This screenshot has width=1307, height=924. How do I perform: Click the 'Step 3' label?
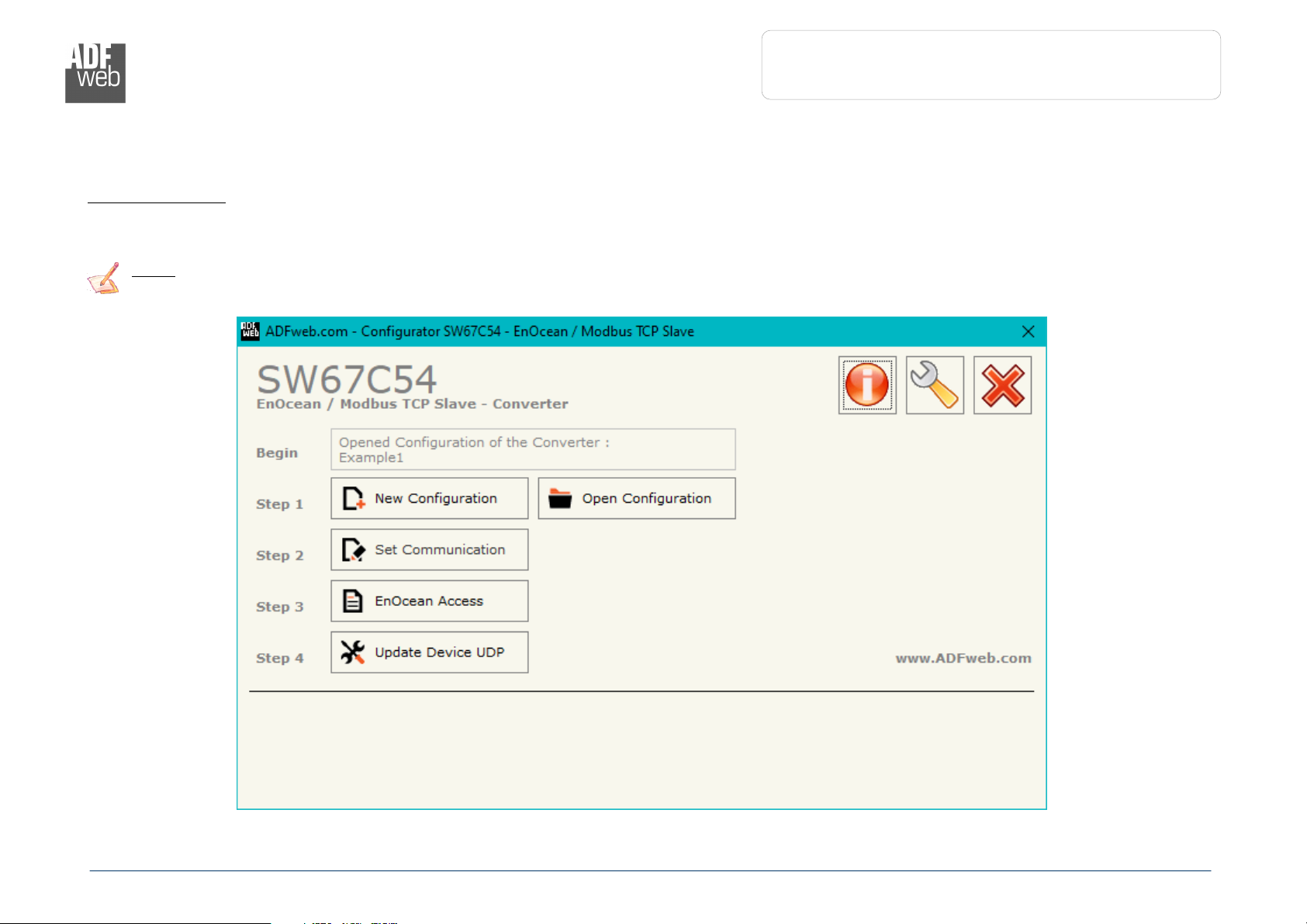click(280, 607)
